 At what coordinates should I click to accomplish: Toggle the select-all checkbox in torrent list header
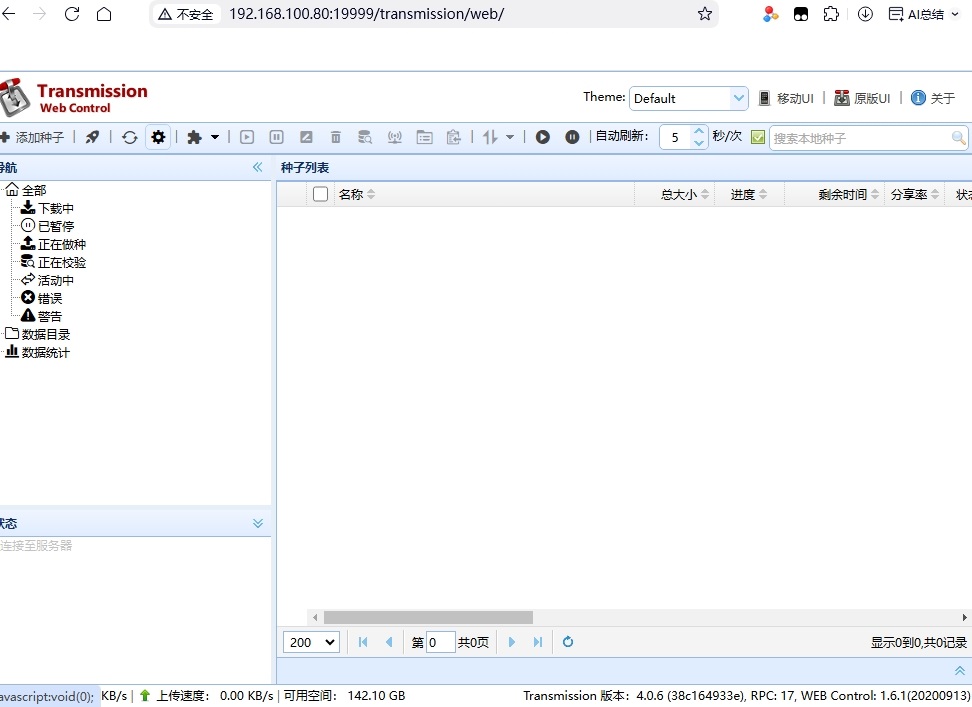click(x=320, y=194)
